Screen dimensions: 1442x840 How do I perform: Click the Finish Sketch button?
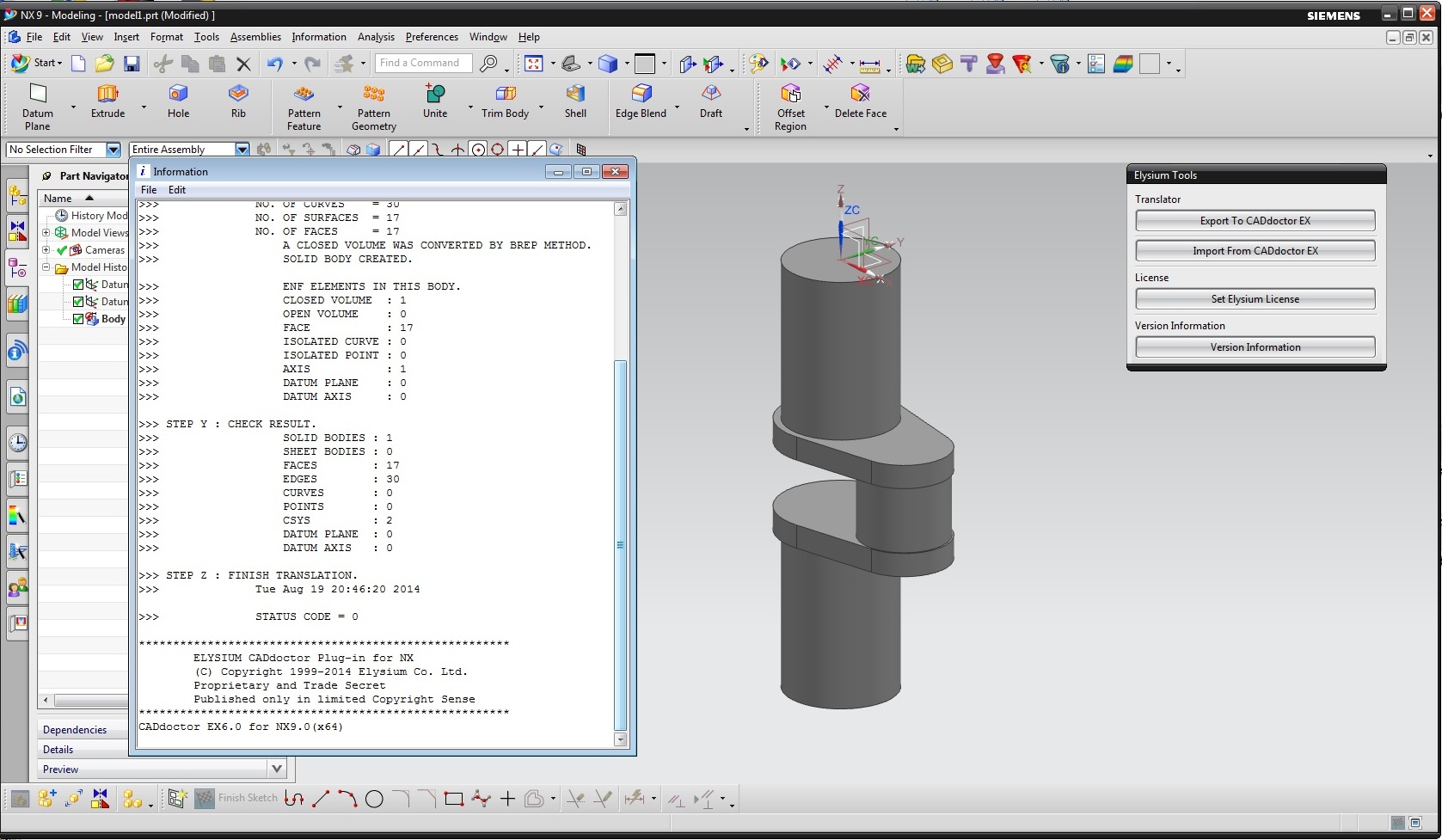pos(236,798)
